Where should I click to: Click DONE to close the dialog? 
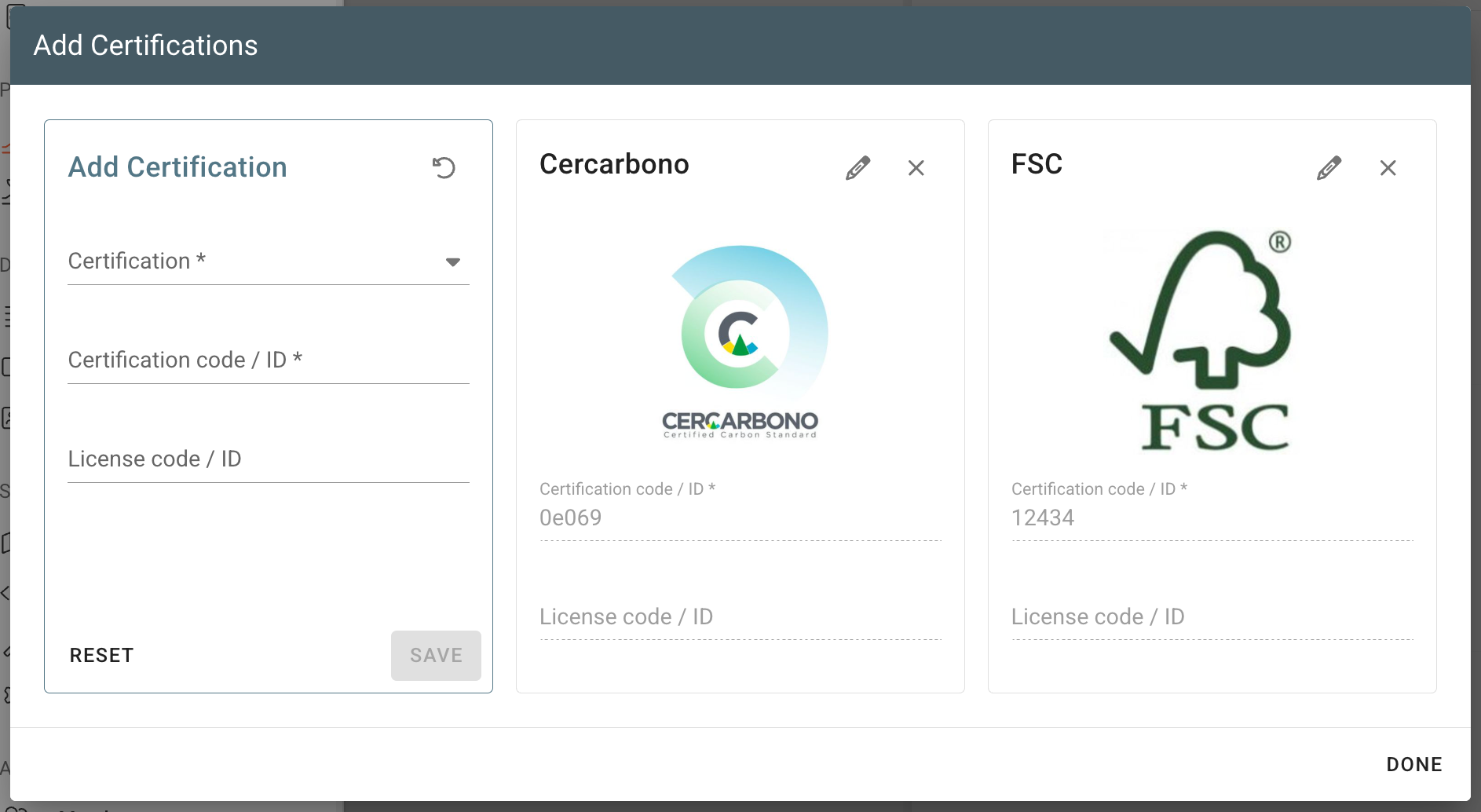tap(1414, 765)
